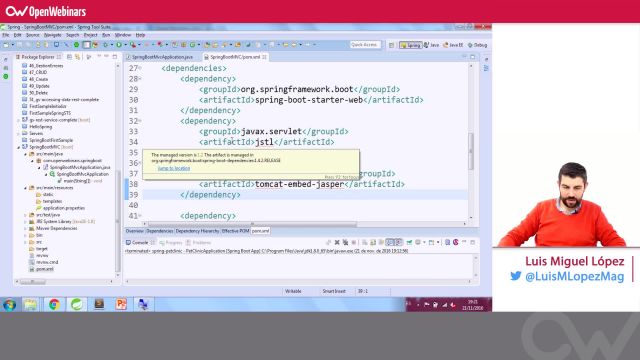
Task: Expand the gs-rest-service-complete project
Action: point(18,120)
